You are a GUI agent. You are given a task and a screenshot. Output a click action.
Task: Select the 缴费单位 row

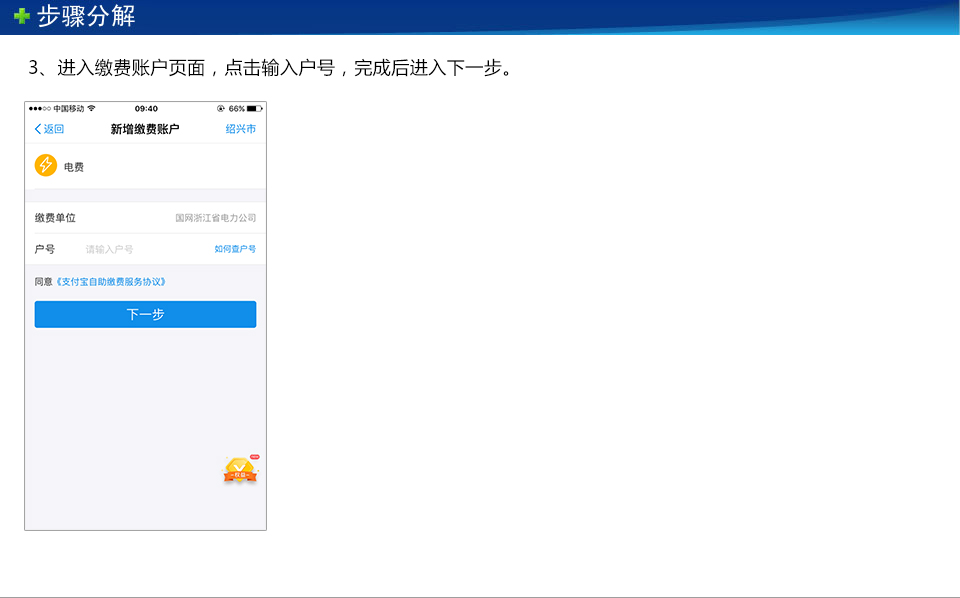tap(146, 218)
